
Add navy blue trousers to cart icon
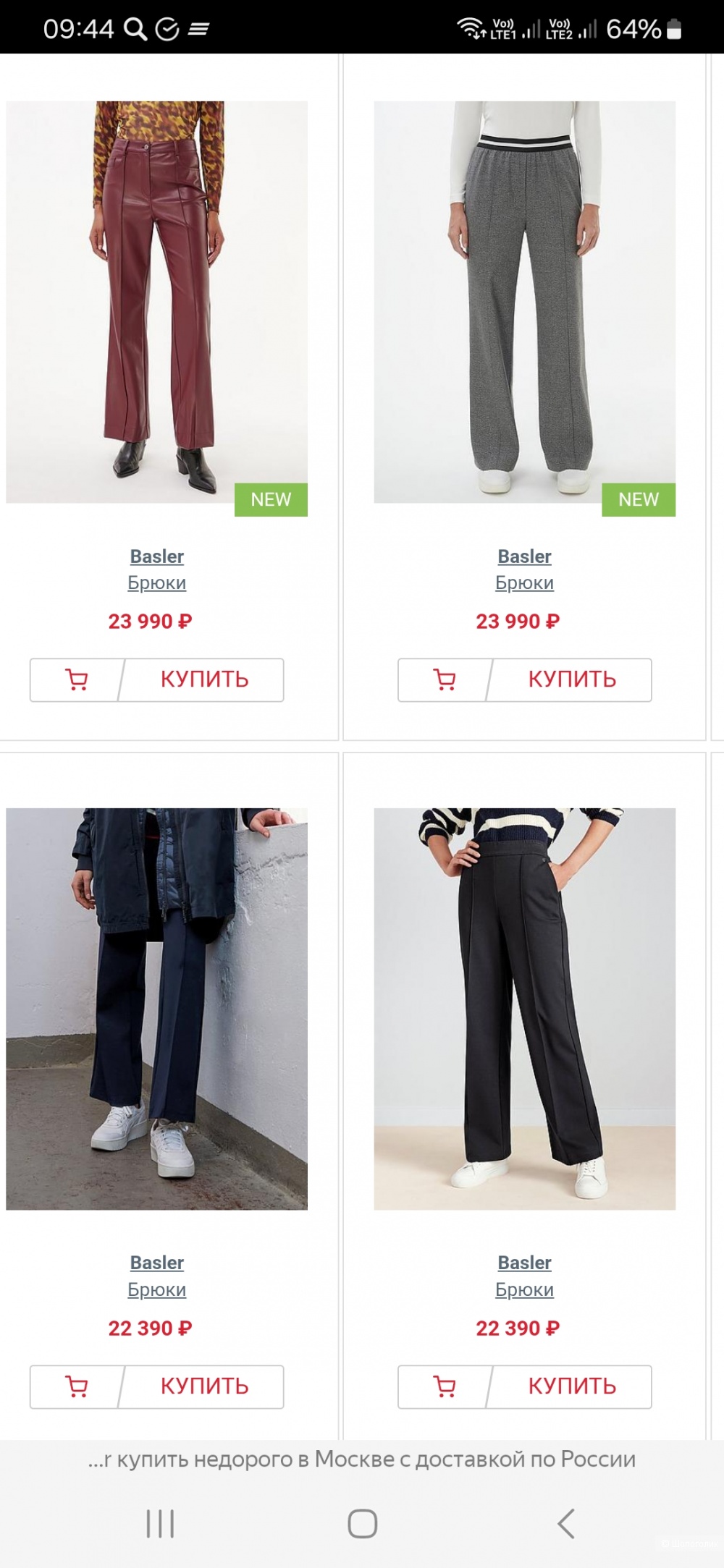click(76, 1386)
